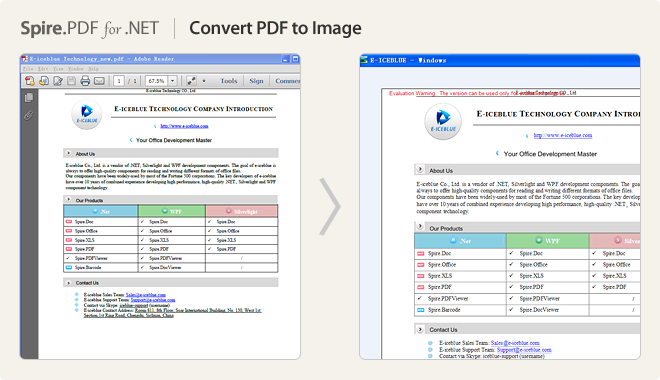The height and width of the screenshot is (380, 660).
Task: Click Support@e-iceblue.com link in Windows viewer
Action: point(524,350)
